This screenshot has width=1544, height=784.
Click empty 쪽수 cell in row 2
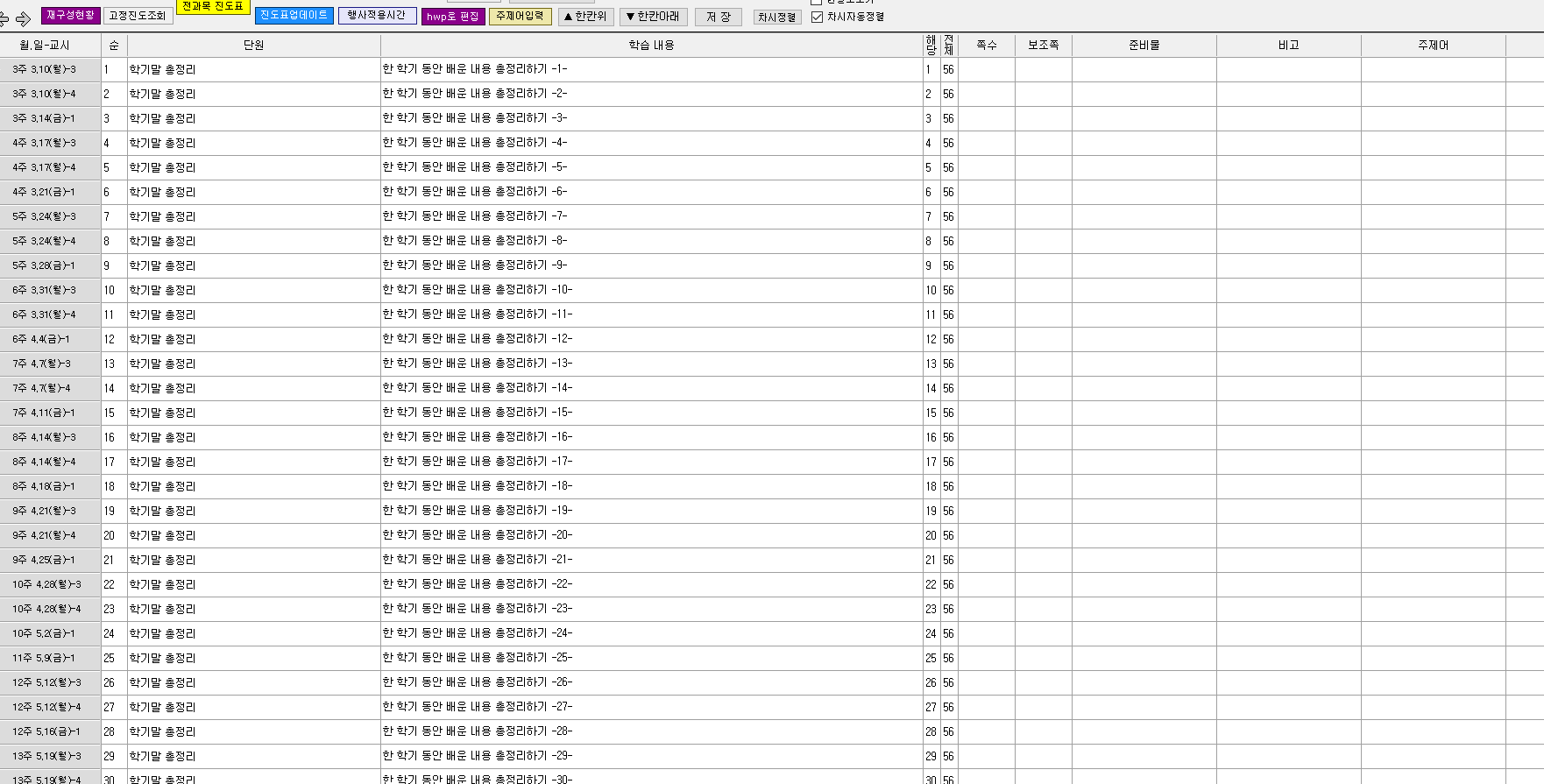[987, 94]
